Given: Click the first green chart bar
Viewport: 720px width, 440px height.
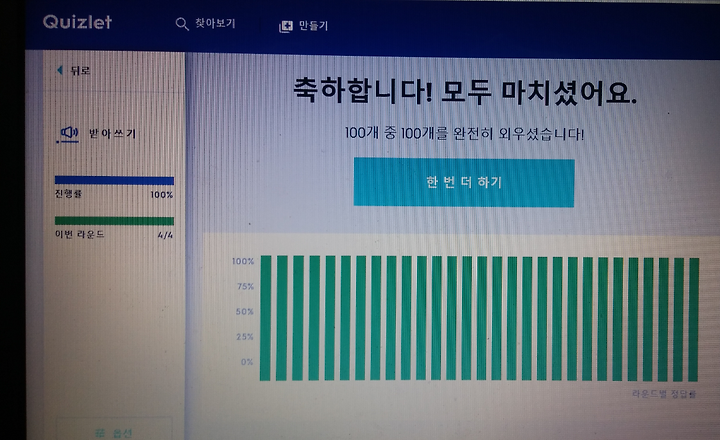Looking at the screenshot, I should tap(265, 318).
